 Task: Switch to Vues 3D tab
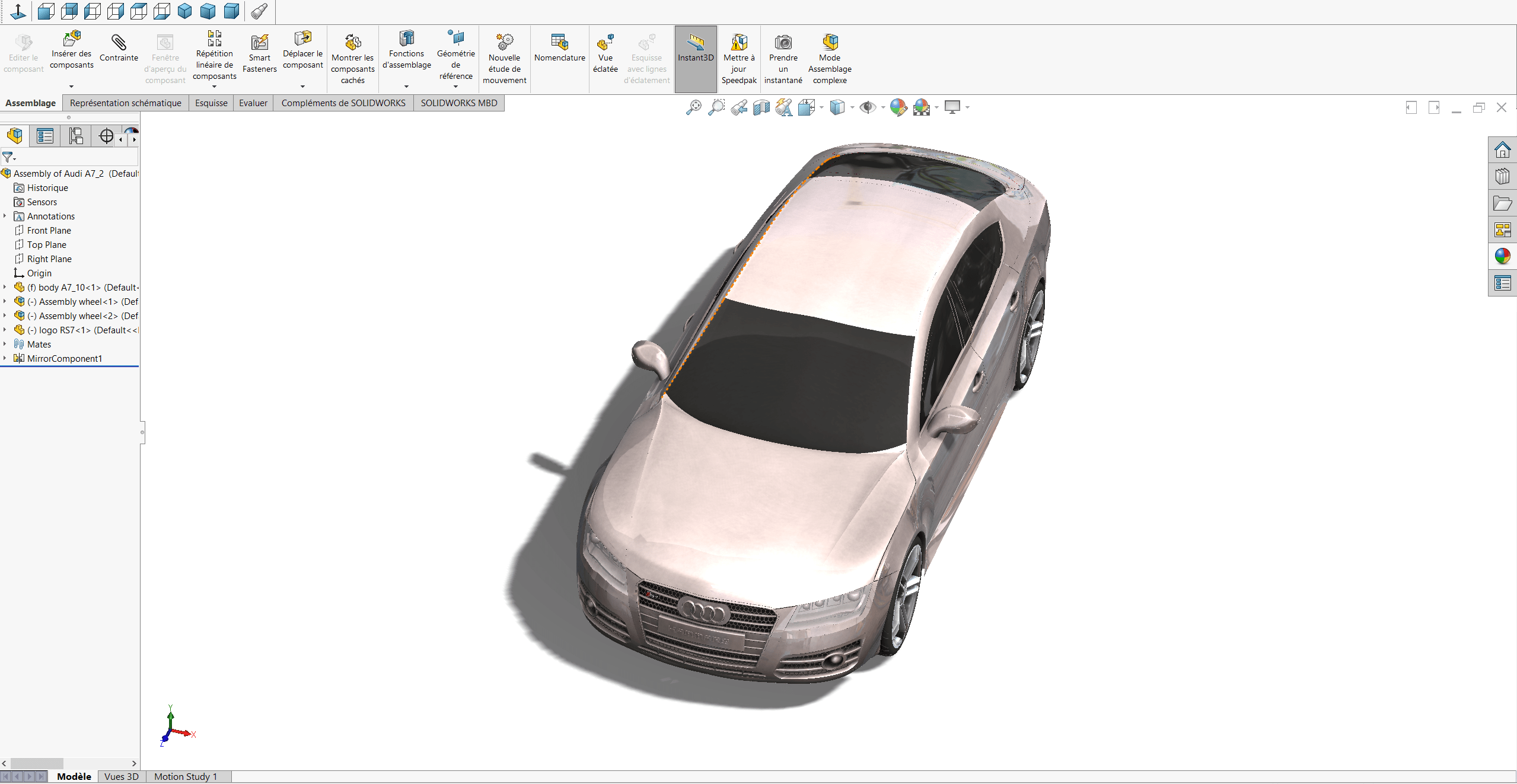coord(122,776)
